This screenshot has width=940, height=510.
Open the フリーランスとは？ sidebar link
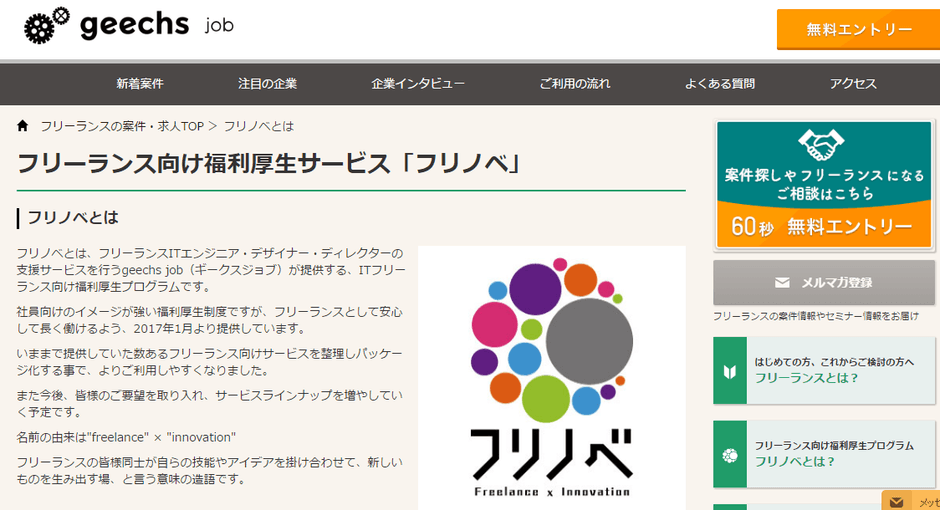click(824, 370)
